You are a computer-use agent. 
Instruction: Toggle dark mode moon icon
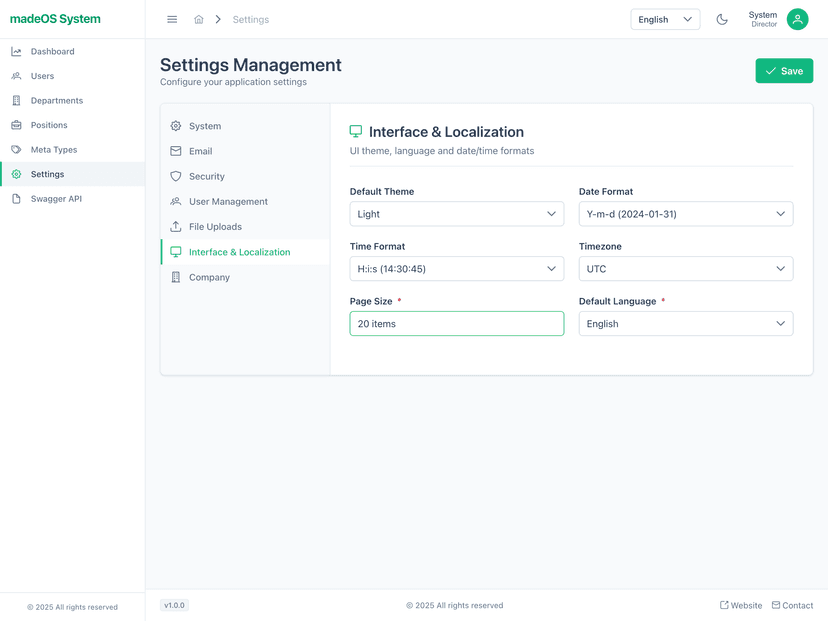722,20
